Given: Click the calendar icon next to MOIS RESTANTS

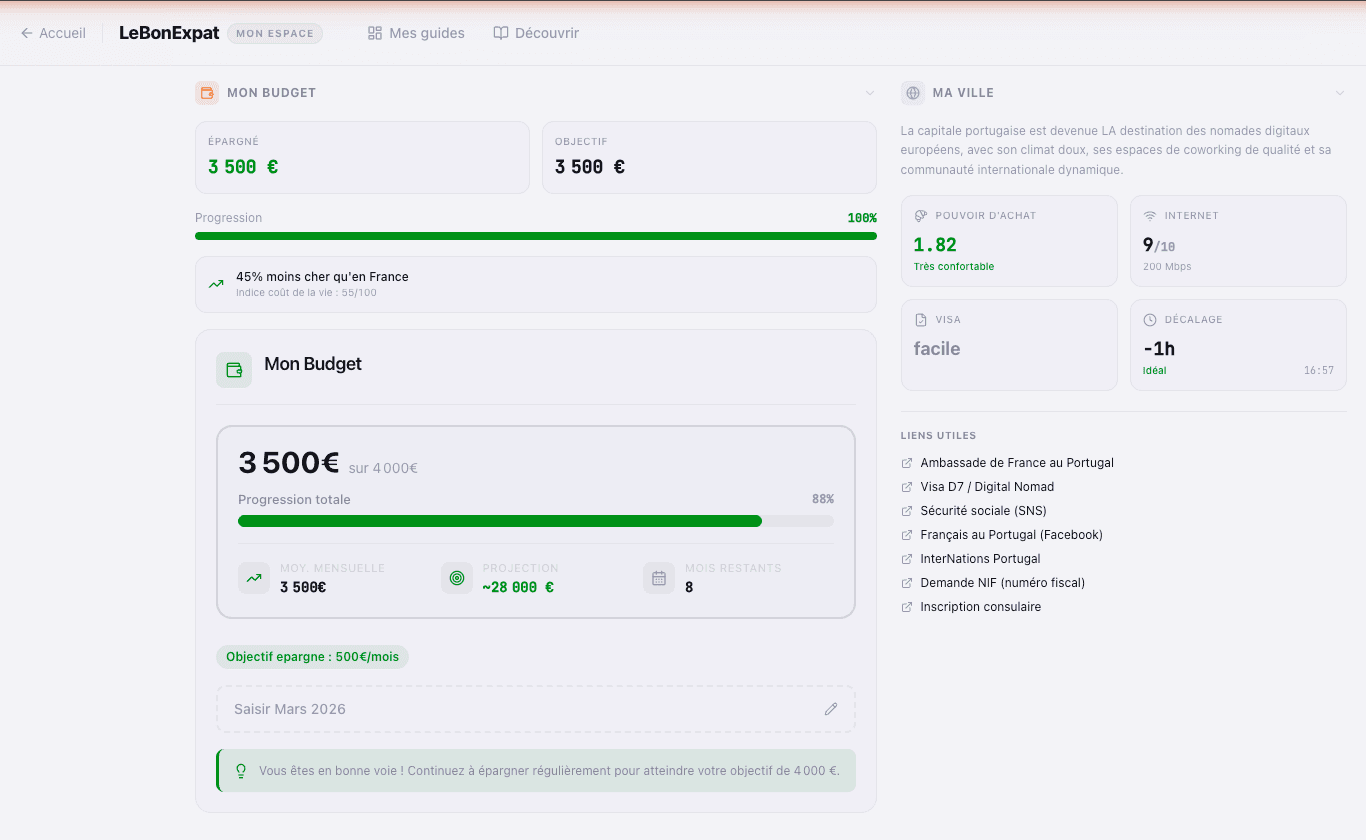Looking at the screenshot, I should point(659,578).
